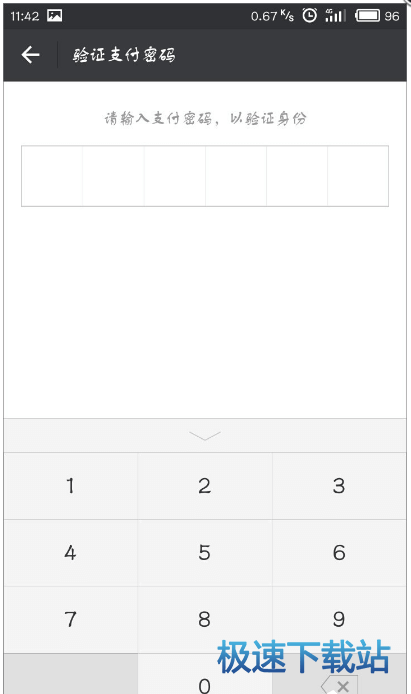Viewport: 411px width, 694px height.
Task: Select the first password digit box
Action: coord(52,176)
